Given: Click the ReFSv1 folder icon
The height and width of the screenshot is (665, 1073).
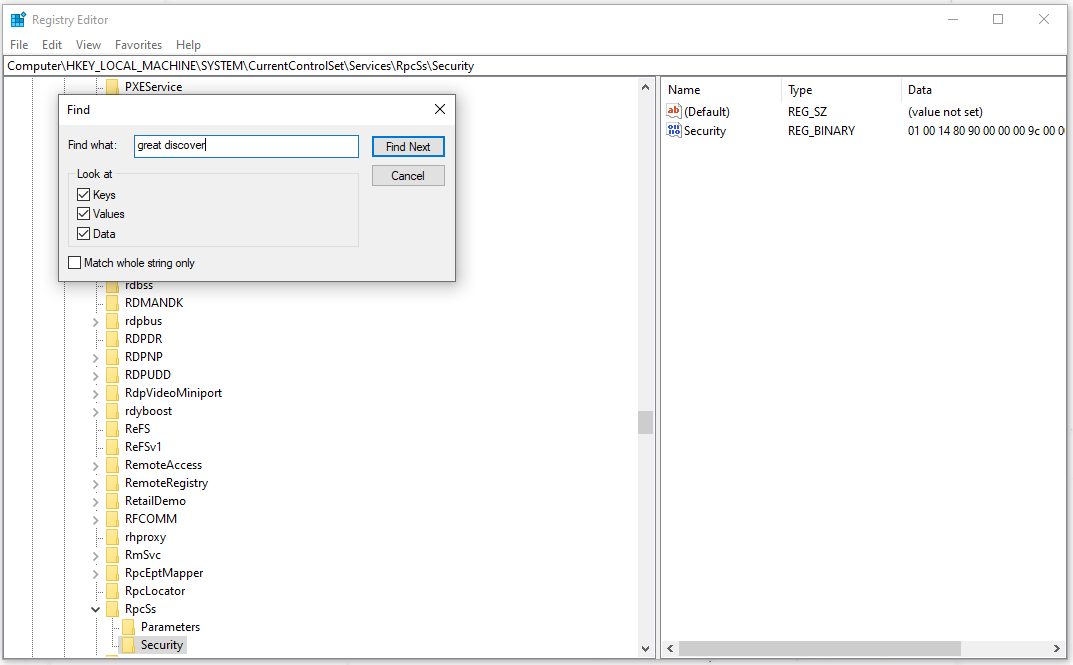Looking at the screenshot, I should (x=112, y=447).
